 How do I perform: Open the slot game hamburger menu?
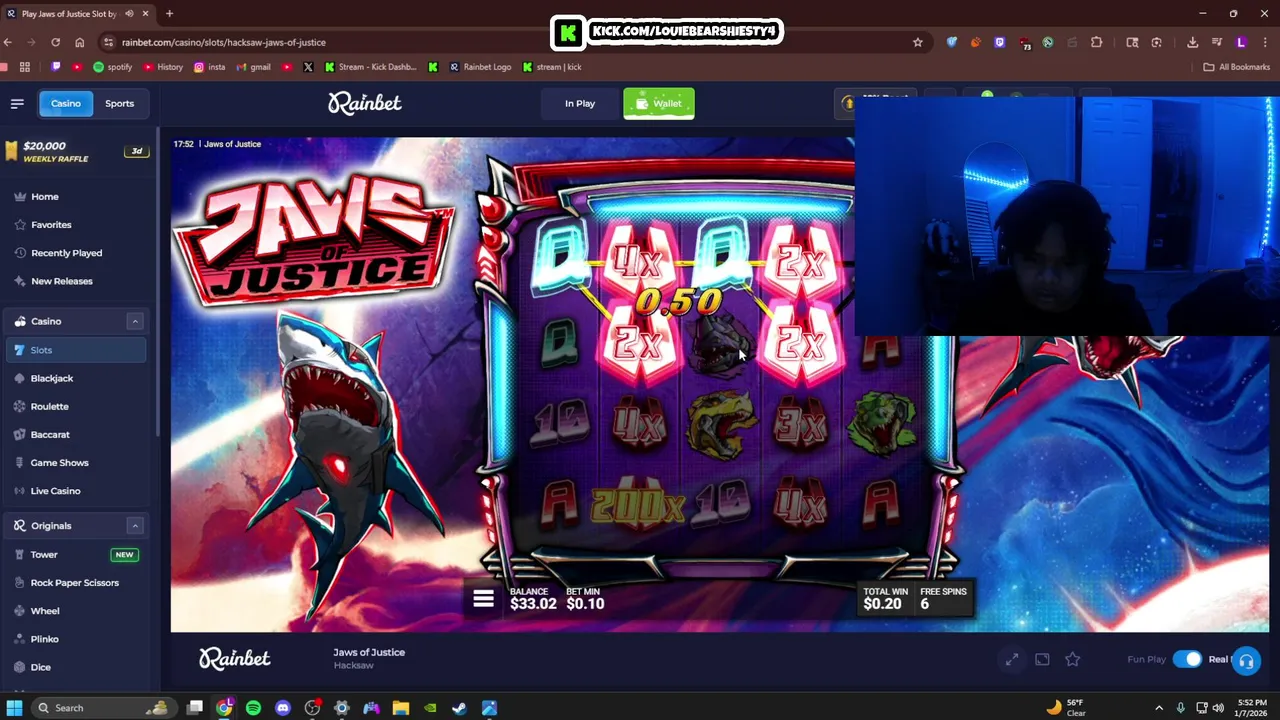coord(483,599)
